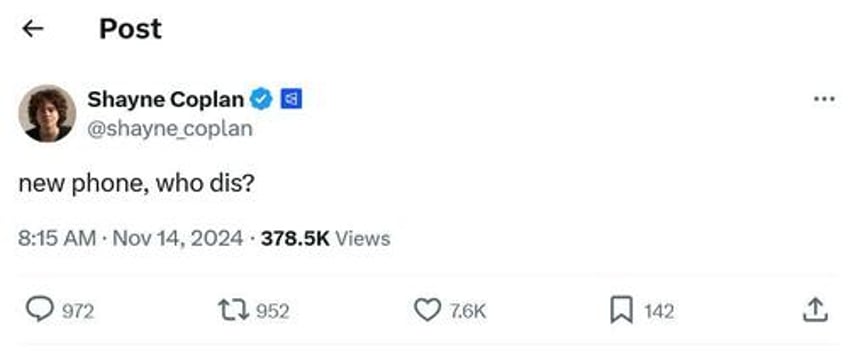
Task: Click the repost arrows icon
Action: tap(233, 311)
